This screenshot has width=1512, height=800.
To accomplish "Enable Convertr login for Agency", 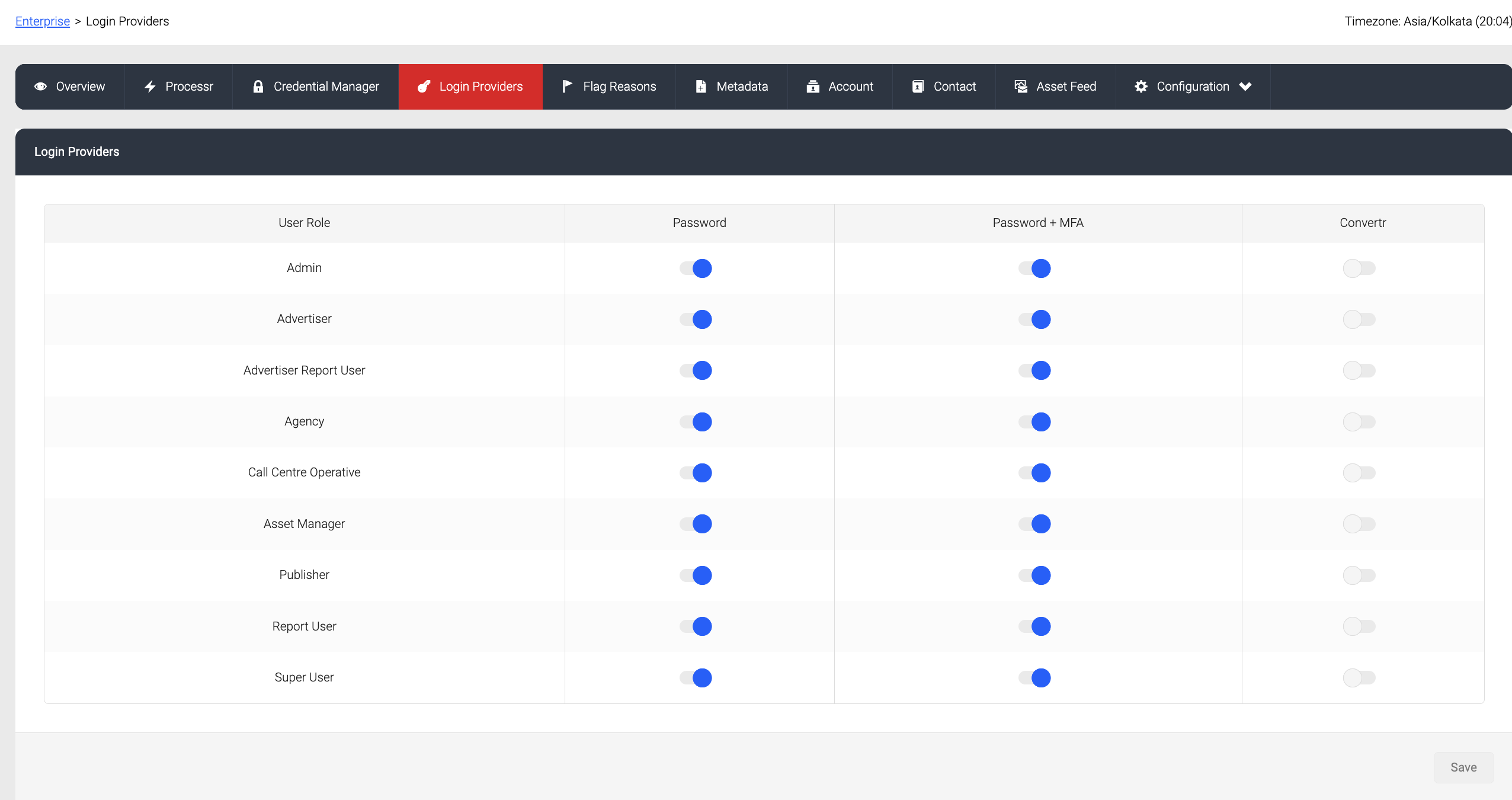I will tap(1359, 422).
